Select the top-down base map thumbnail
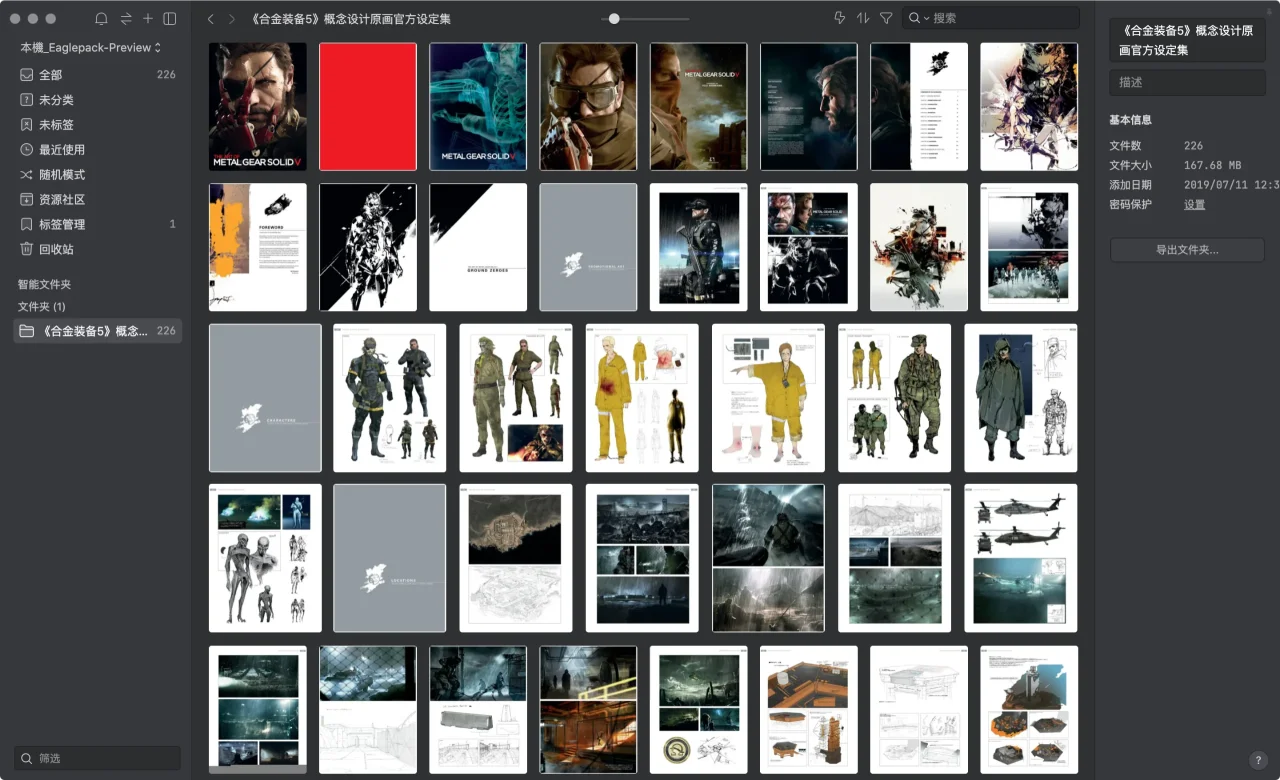 pyautogui.click(x=516, y=558)
